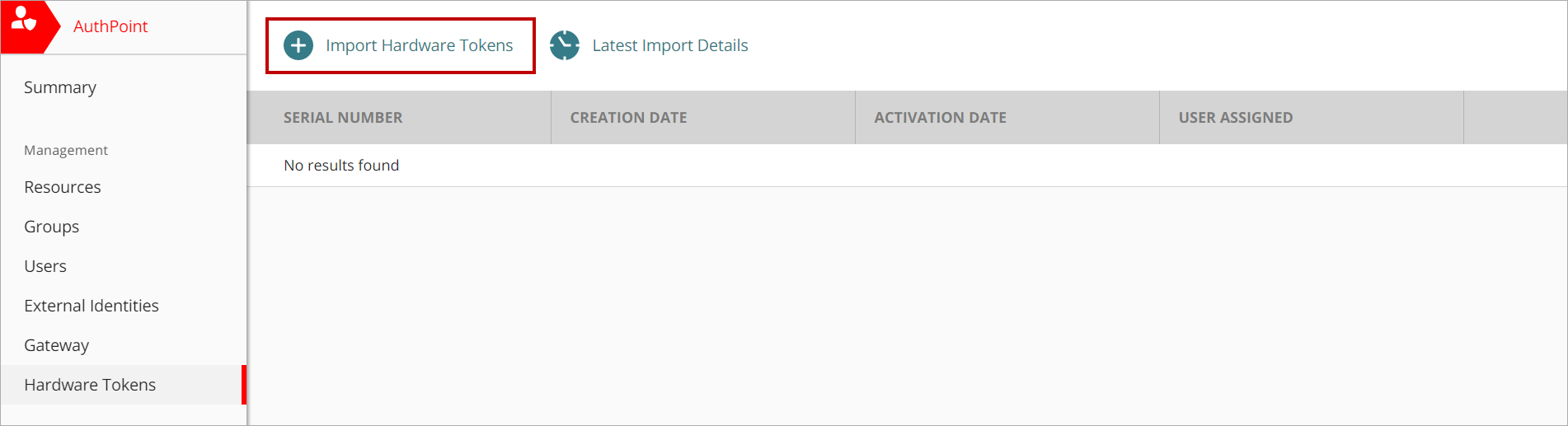The image size is (1568, 426).
Task: Click the clock icon for import details
Action: coord(565,45)
